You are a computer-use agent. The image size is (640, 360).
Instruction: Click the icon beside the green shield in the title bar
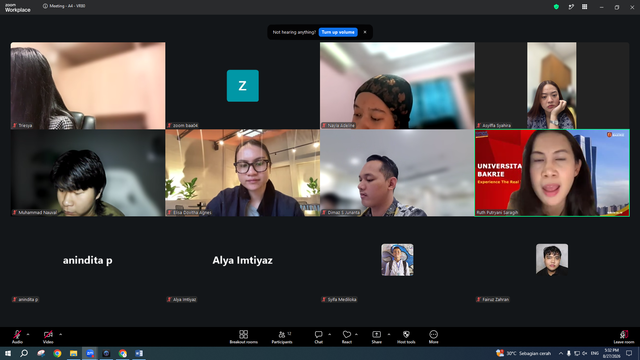click(x=571, y=7)
